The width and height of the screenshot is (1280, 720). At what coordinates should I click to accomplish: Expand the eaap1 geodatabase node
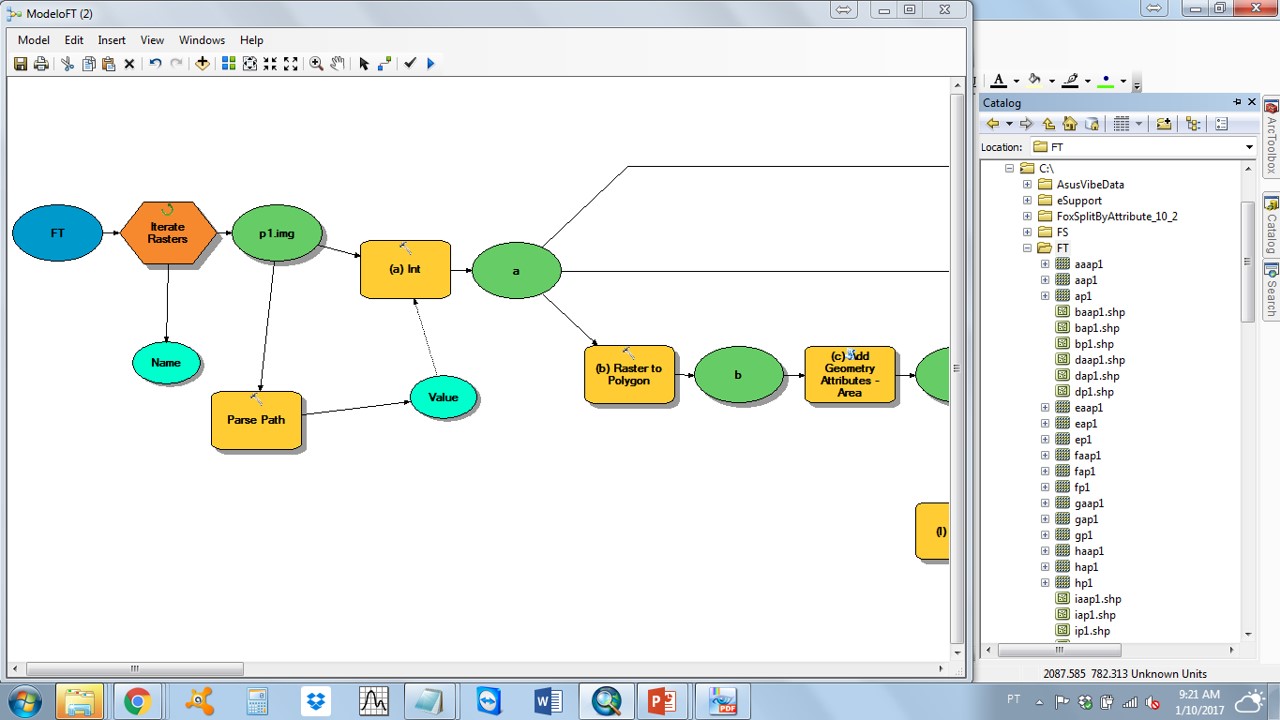[x=1046, y=407]
